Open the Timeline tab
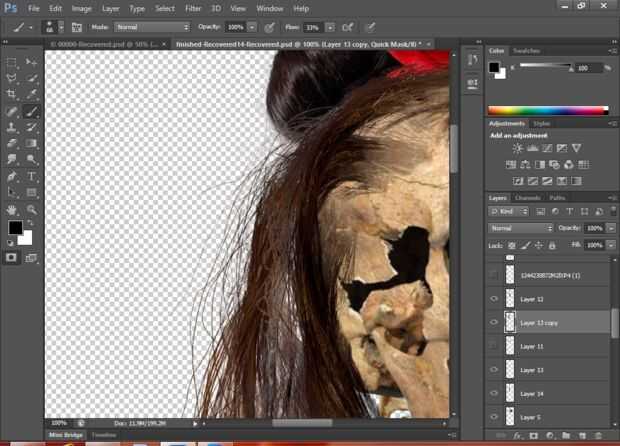620x446 pixels. coord(104,435)
